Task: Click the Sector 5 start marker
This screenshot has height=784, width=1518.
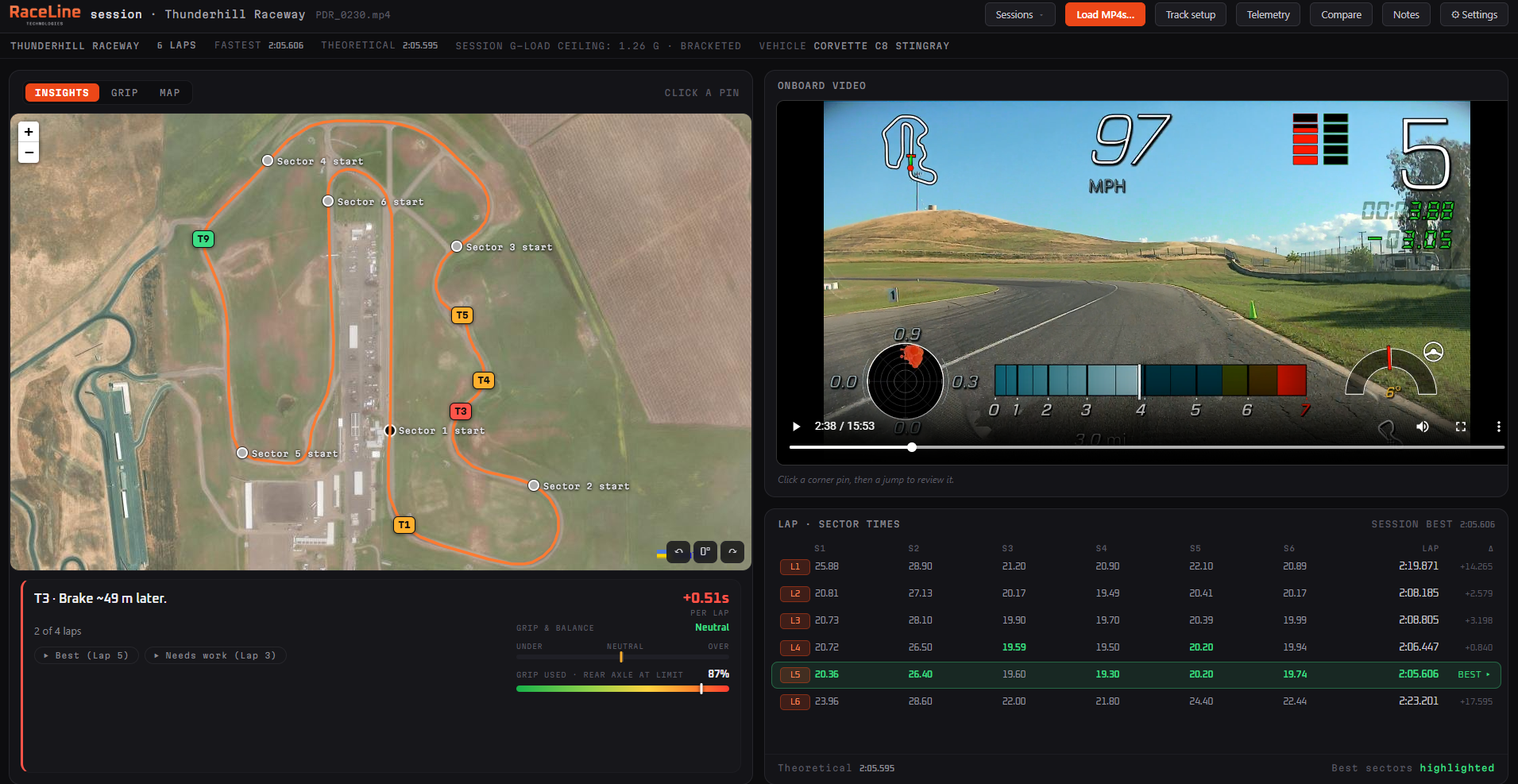Action: pos(242,453)
